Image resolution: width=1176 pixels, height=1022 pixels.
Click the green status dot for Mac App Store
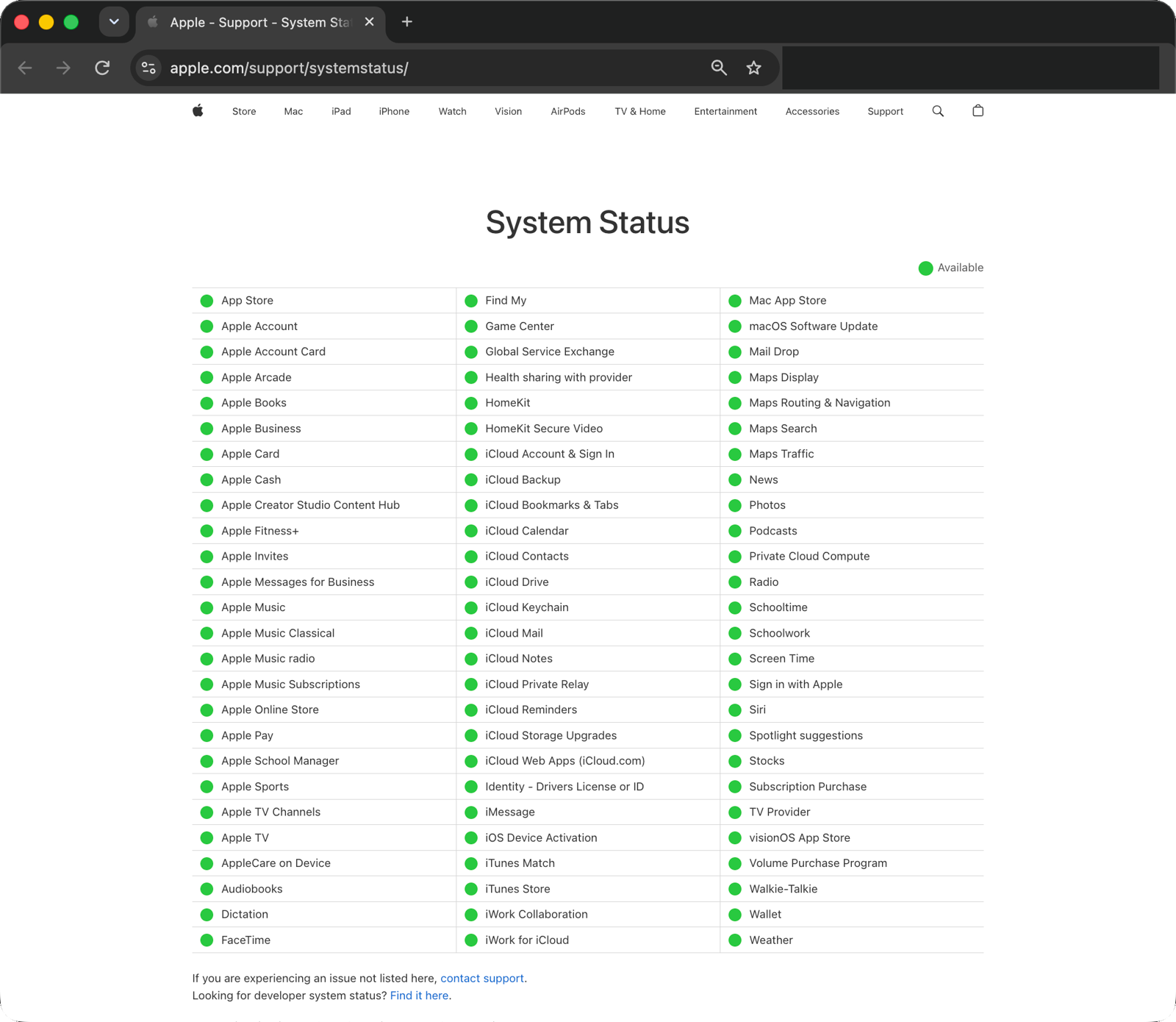[735, 301]
